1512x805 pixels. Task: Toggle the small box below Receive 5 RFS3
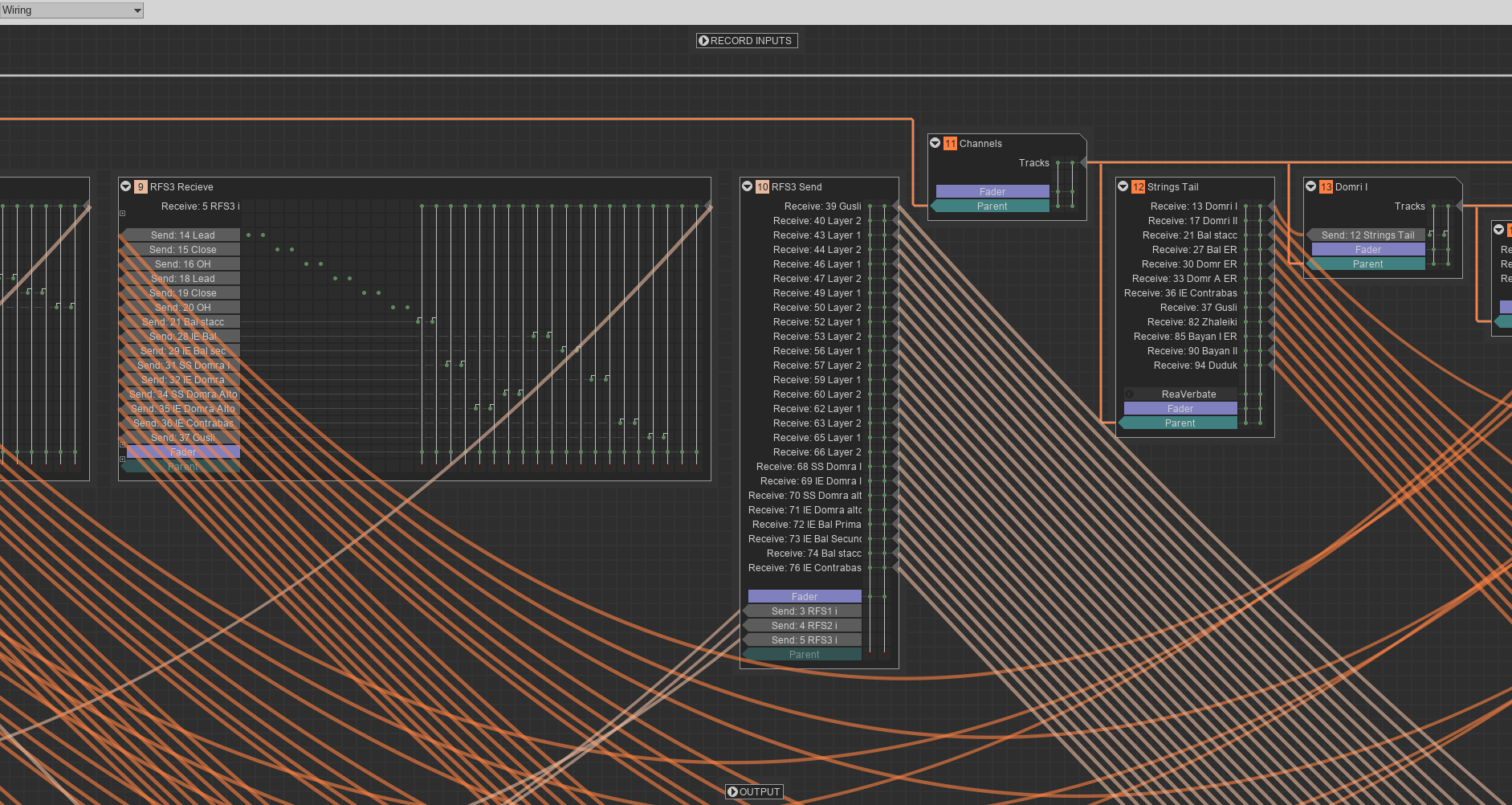tap(123, 214)
